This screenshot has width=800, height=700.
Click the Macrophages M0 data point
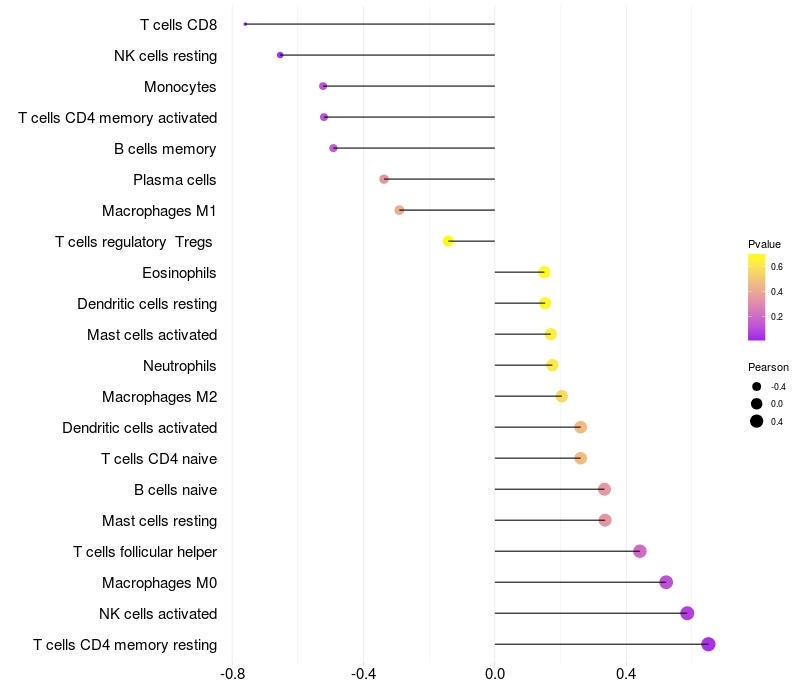666,582
